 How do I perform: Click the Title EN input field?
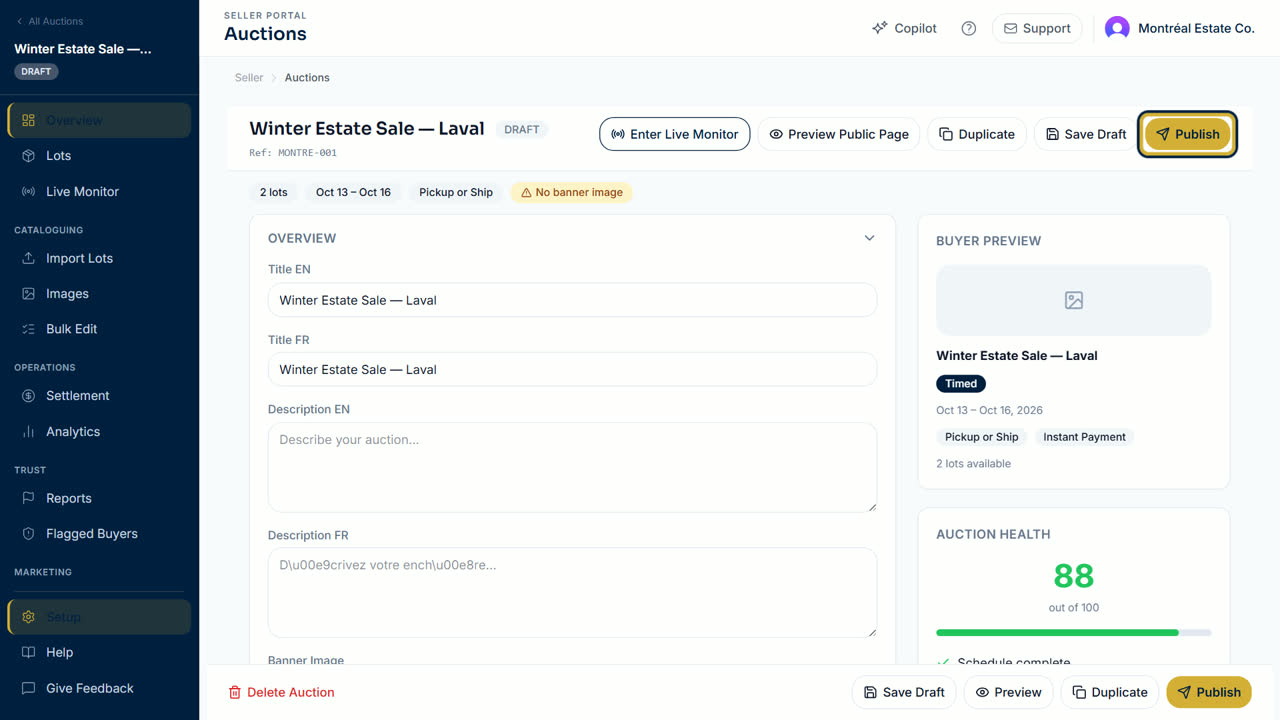[x=572, y=300]
